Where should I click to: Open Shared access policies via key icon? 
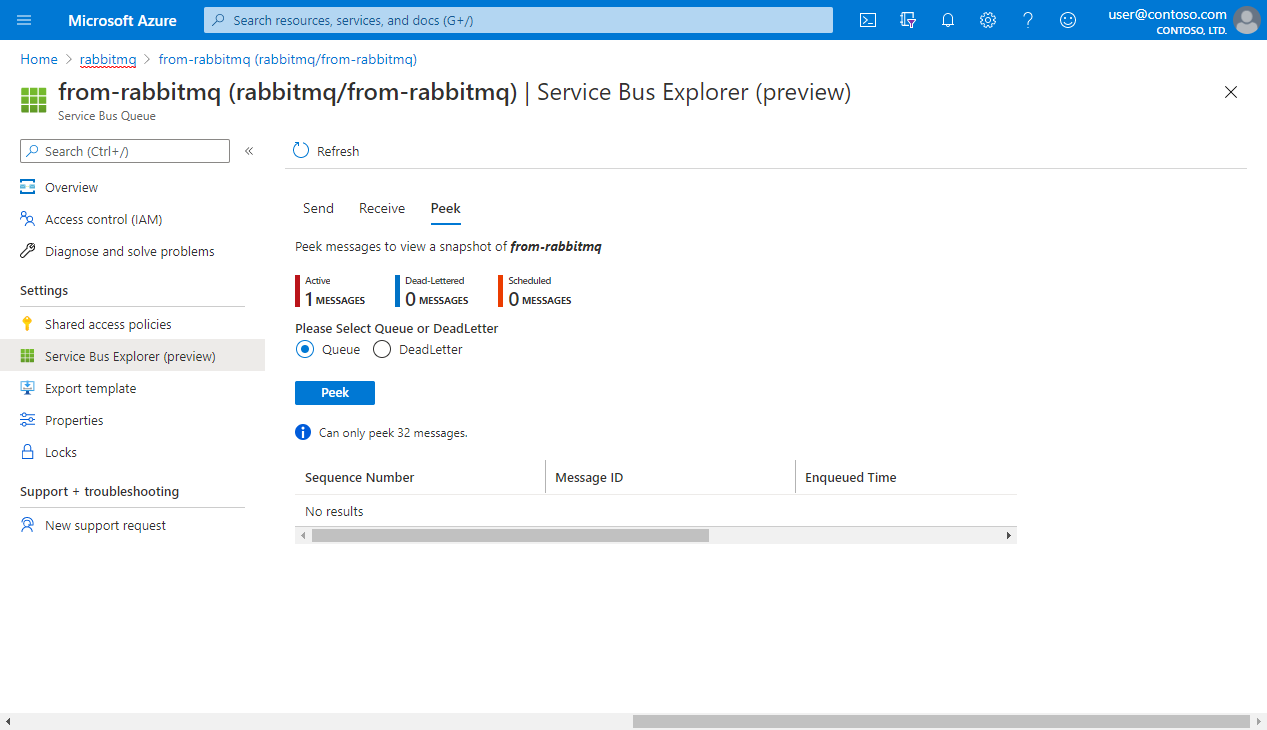point(107,323)
